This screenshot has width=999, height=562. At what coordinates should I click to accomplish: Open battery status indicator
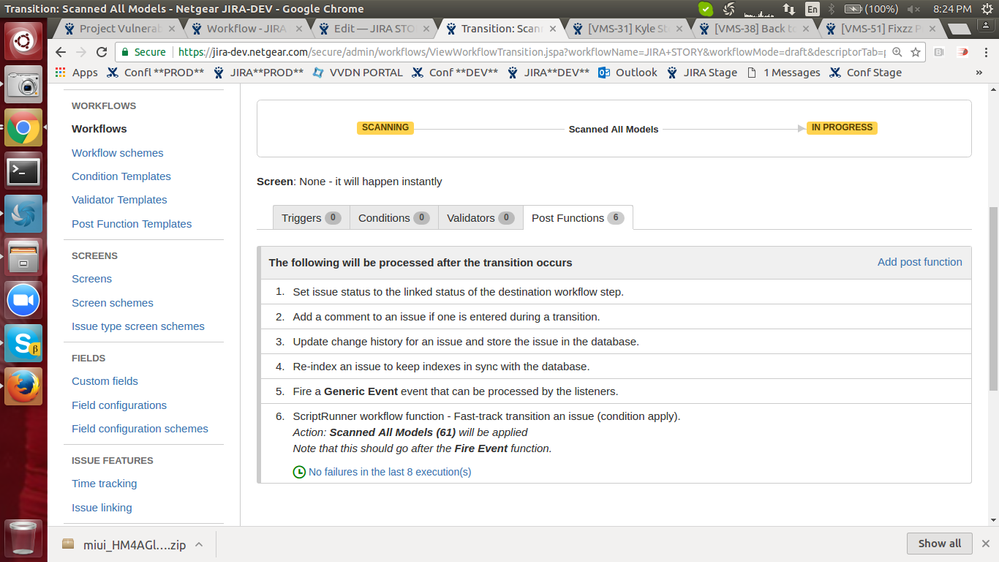tap(871, 9)
